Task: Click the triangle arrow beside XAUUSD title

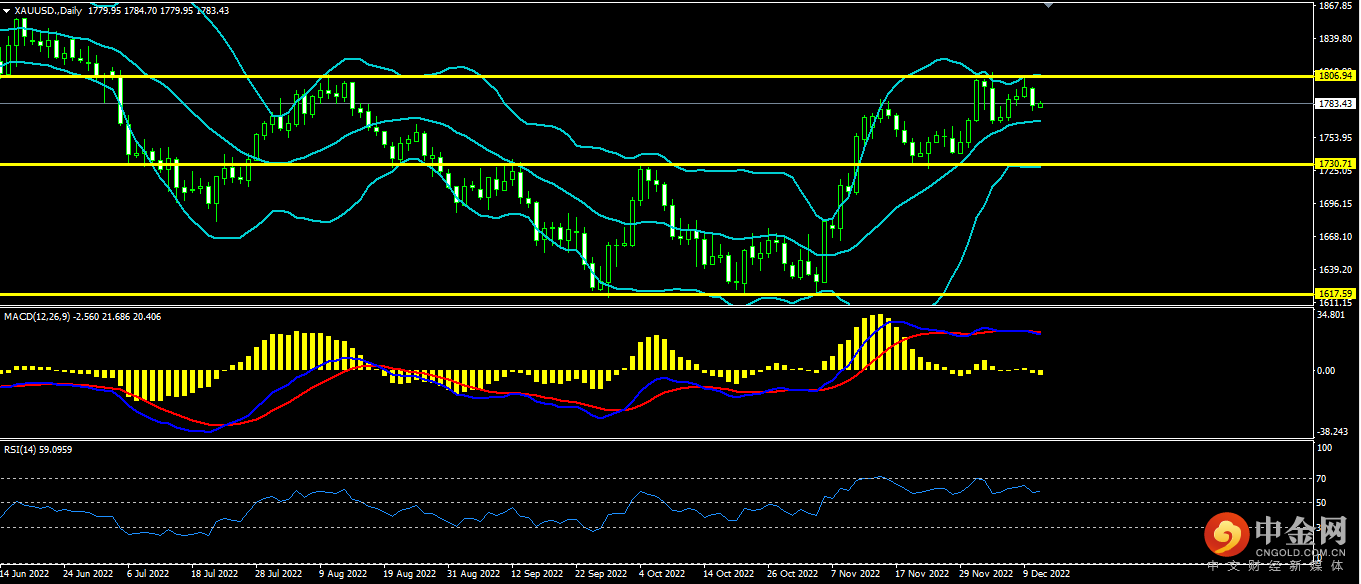Action: coord(6,10)
